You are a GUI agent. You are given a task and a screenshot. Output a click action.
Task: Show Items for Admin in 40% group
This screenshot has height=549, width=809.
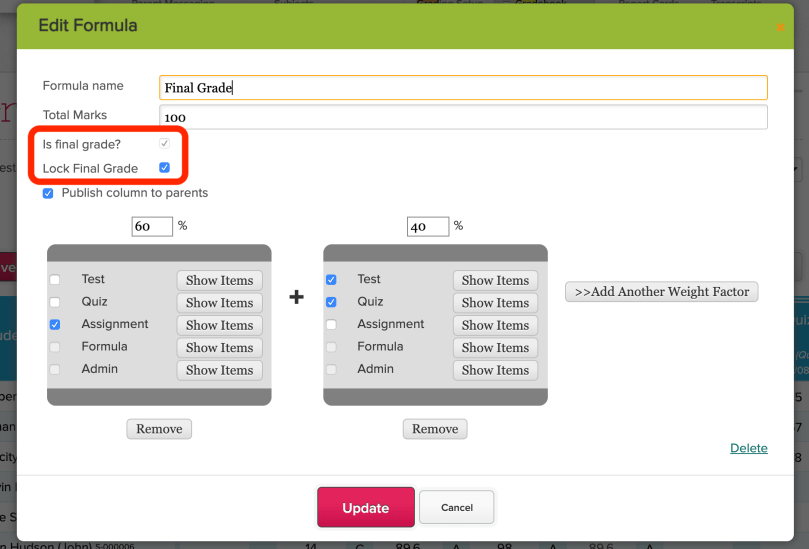[x=495, y=370]
